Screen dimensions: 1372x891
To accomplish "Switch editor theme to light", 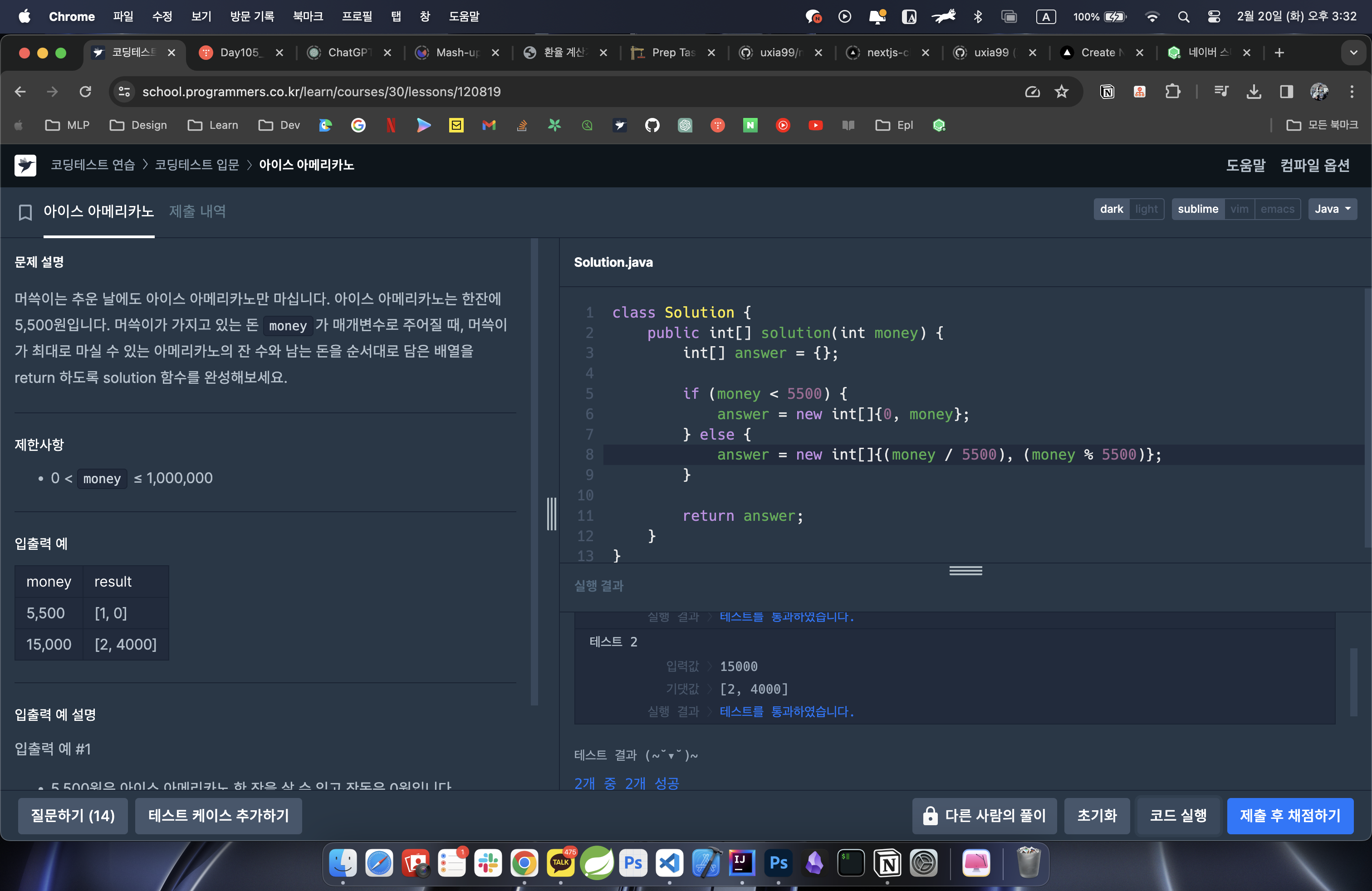I will click(x=1146, y=209).
